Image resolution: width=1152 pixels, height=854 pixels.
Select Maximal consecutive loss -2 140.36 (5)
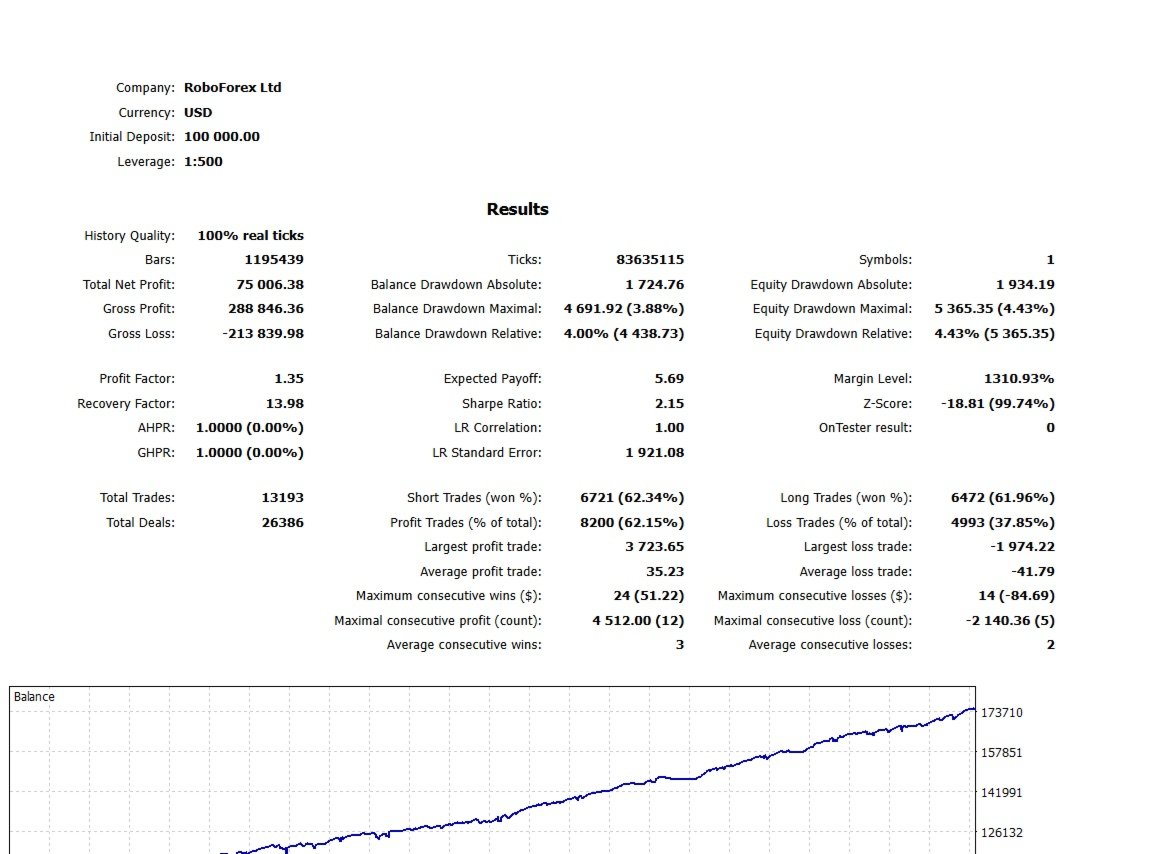coord(1009,621)
